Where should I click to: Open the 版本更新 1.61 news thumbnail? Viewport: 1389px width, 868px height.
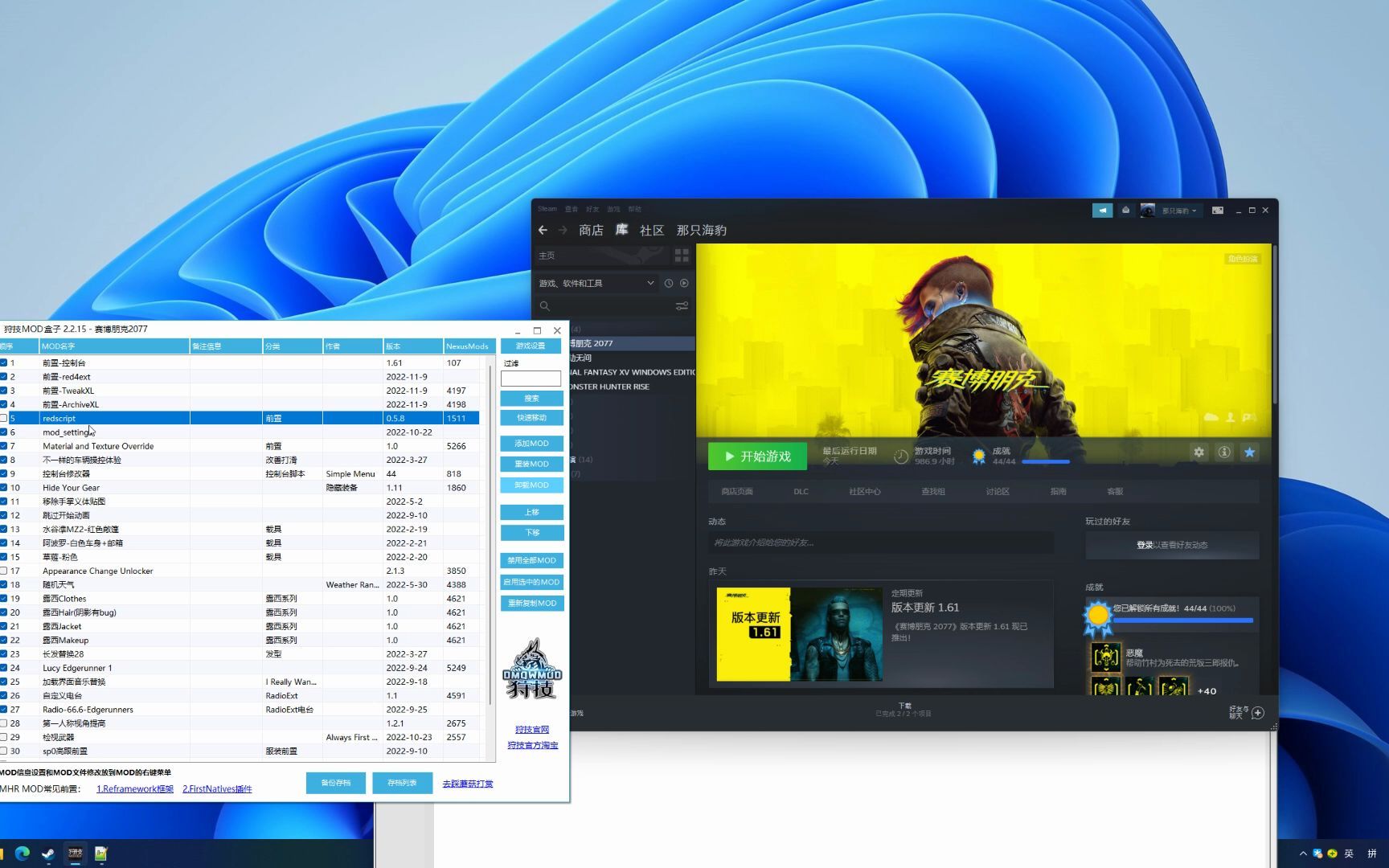coord(799,634)
